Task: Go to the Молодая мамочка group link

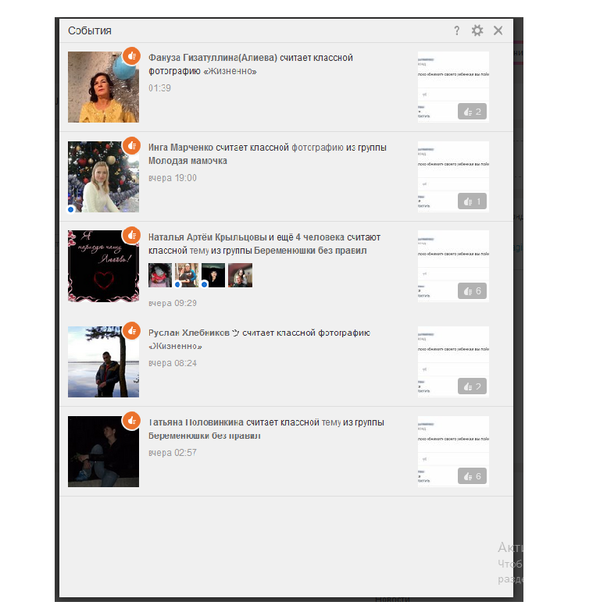Action: click(x=187, y=161)
